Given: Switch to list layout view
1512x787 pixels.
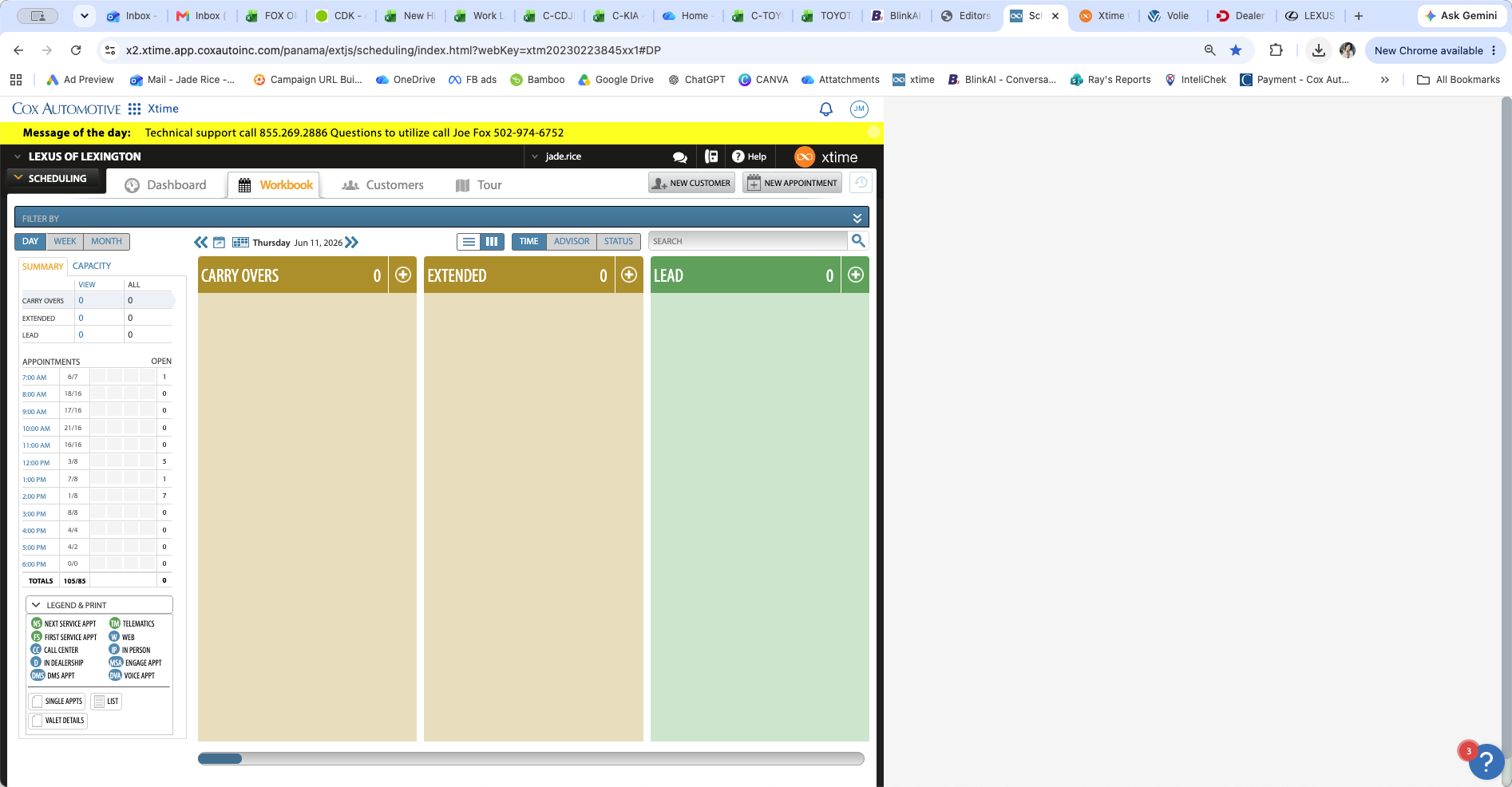Looking at the screenshot, I should point(469,241).
